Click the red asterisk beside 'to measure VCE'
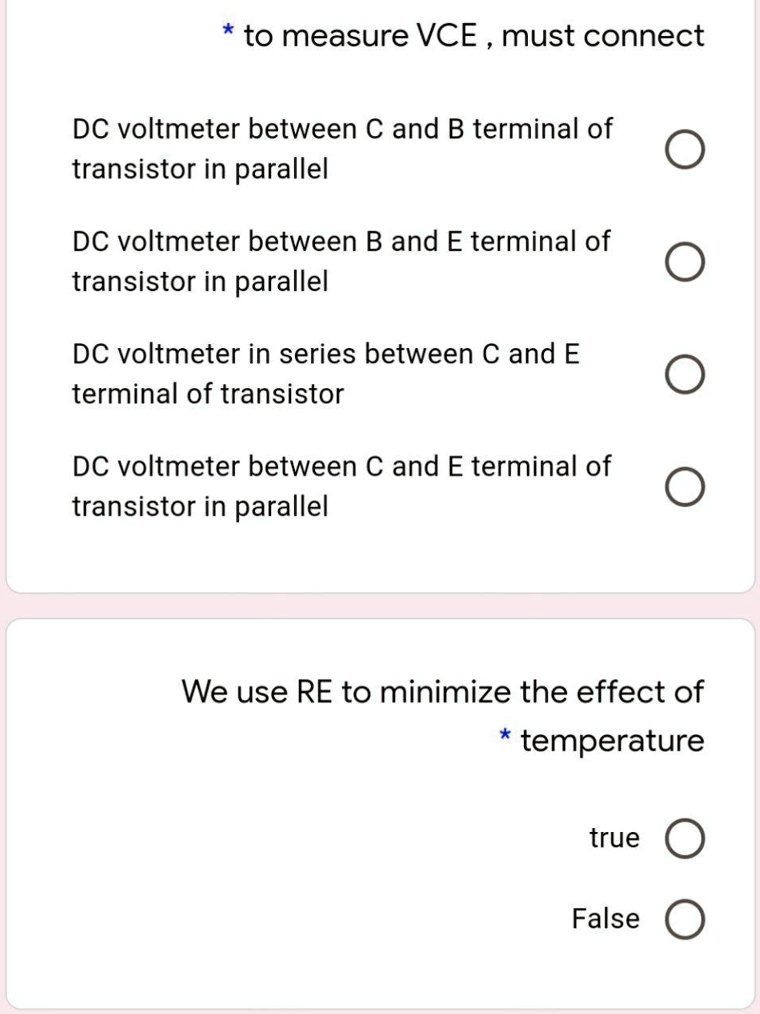Viewport: 760px width, 1014px height. point(227,32)
